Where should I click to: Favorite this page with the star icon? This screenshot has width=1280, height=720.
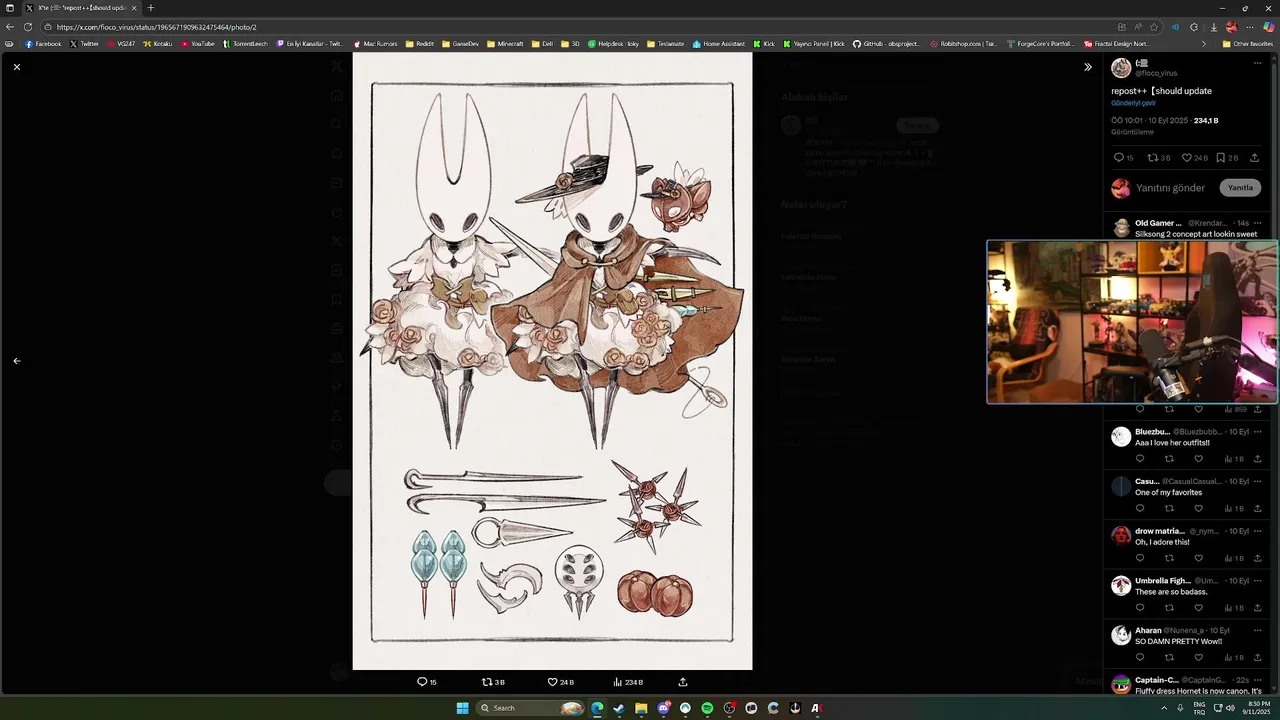(1154, 27)
